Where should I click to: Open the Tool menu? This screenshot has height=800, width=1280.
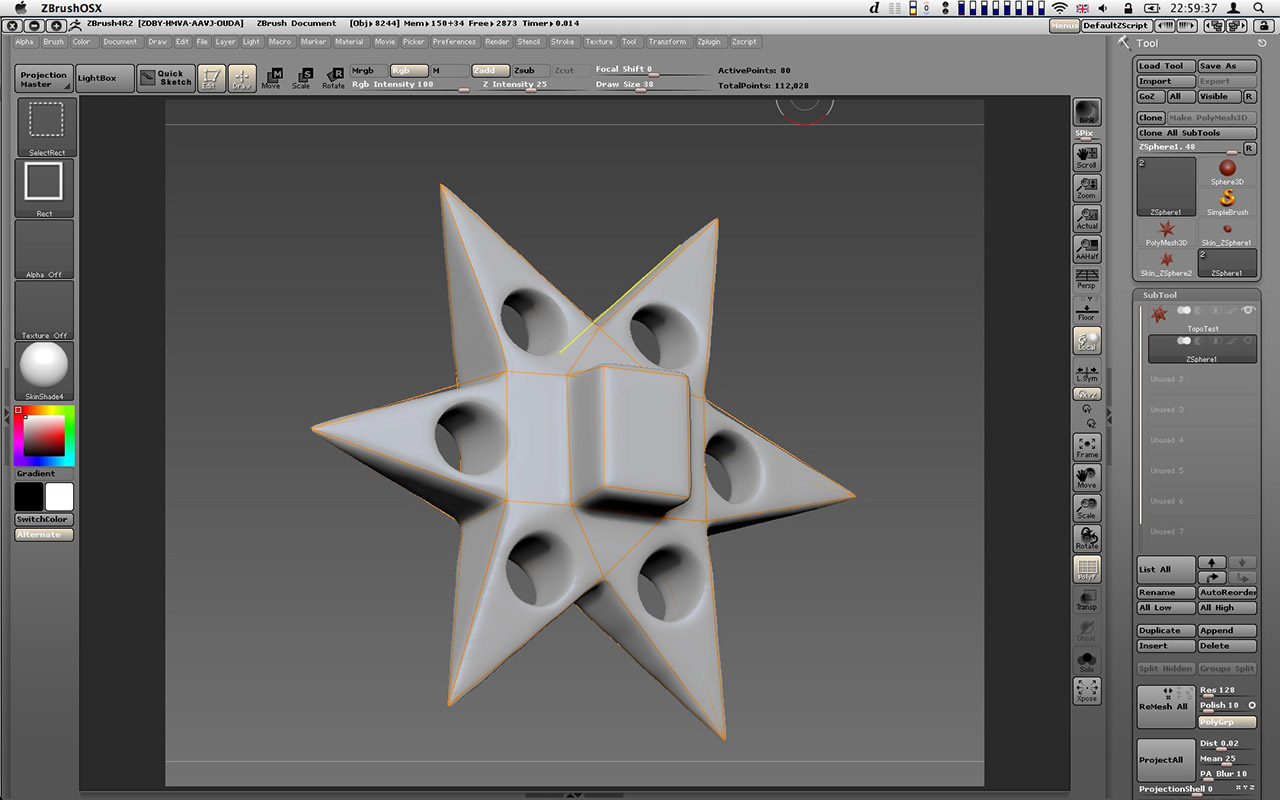[630, 41]
